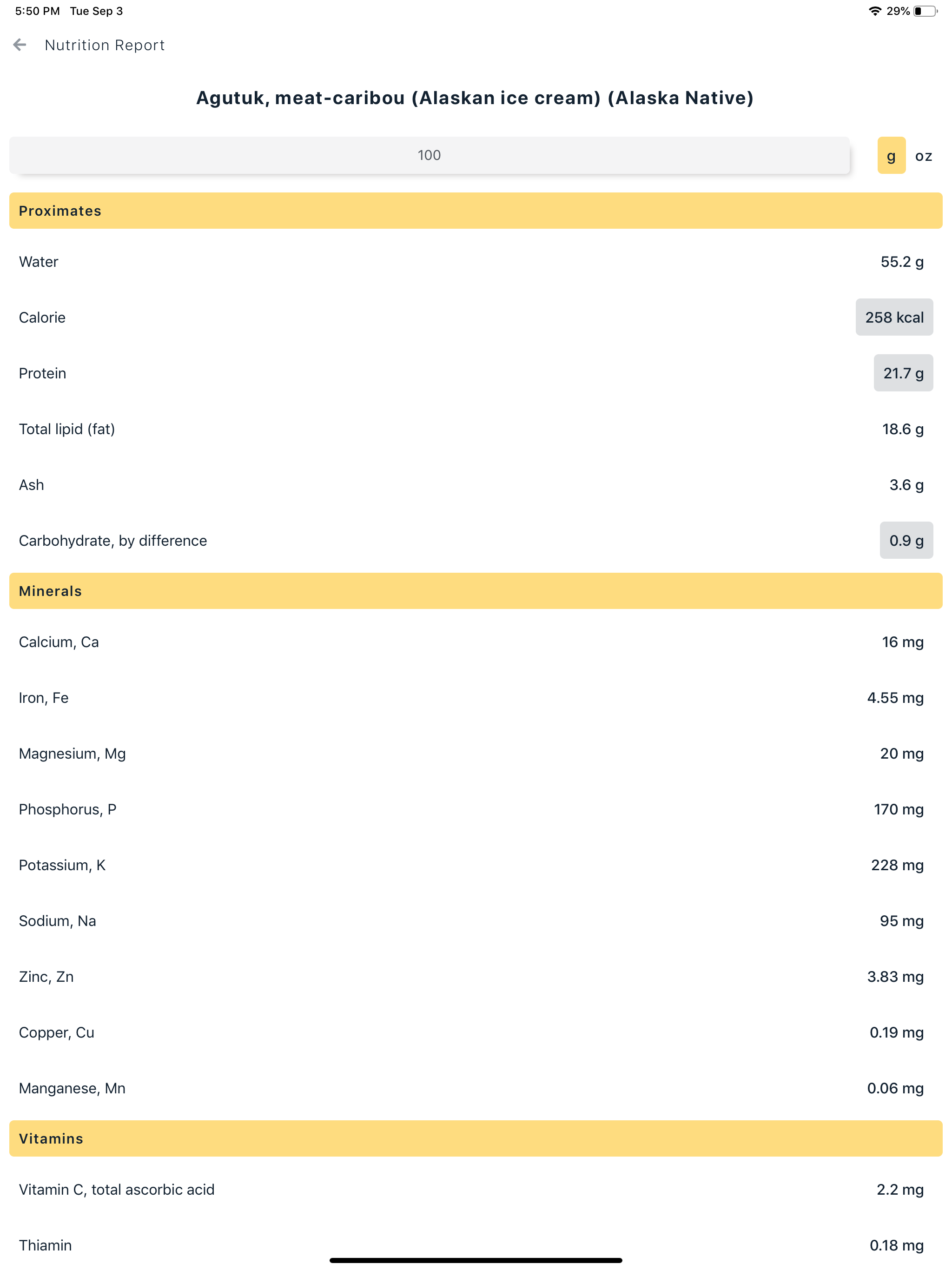Select the Total lipid (fat) row

(x=476, y=429)
